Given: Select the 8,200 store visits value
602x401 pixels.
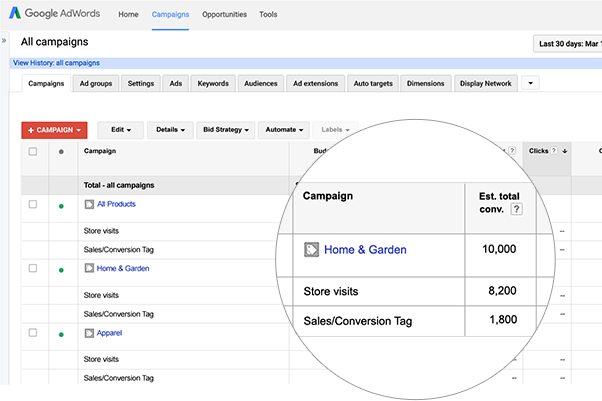Looking at the screenshot, I should point(502,291).
